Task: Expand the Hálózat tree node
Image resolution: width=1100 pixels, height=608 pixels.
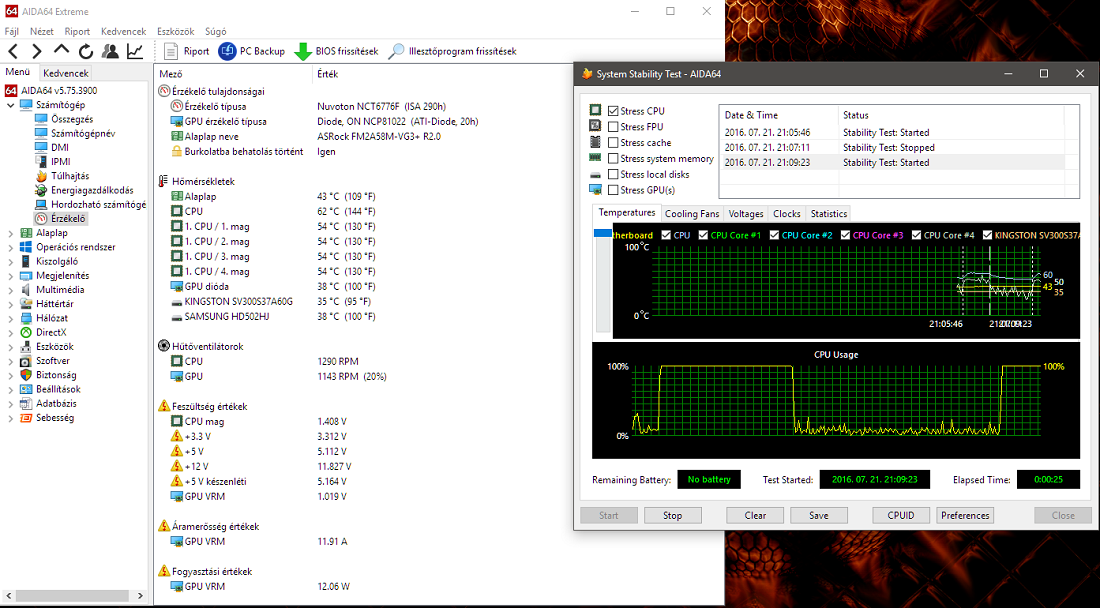Action: 11,318
